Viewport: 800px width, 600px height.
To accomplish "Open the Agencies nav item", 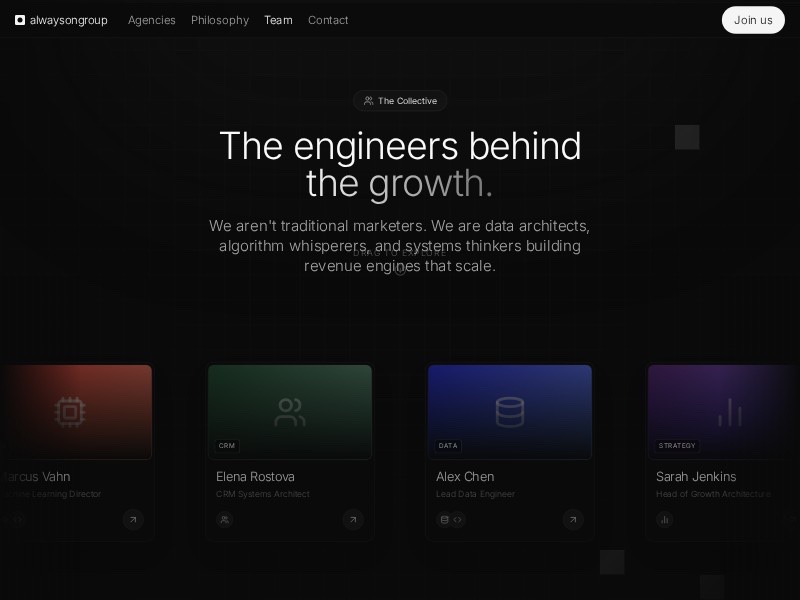I will point(151,20).
